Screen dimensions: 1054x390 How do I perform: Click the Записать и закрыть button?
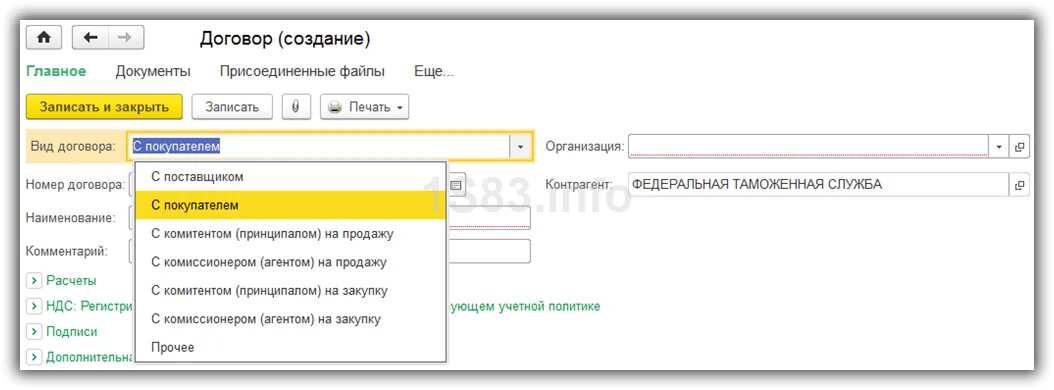coord(104,107)
